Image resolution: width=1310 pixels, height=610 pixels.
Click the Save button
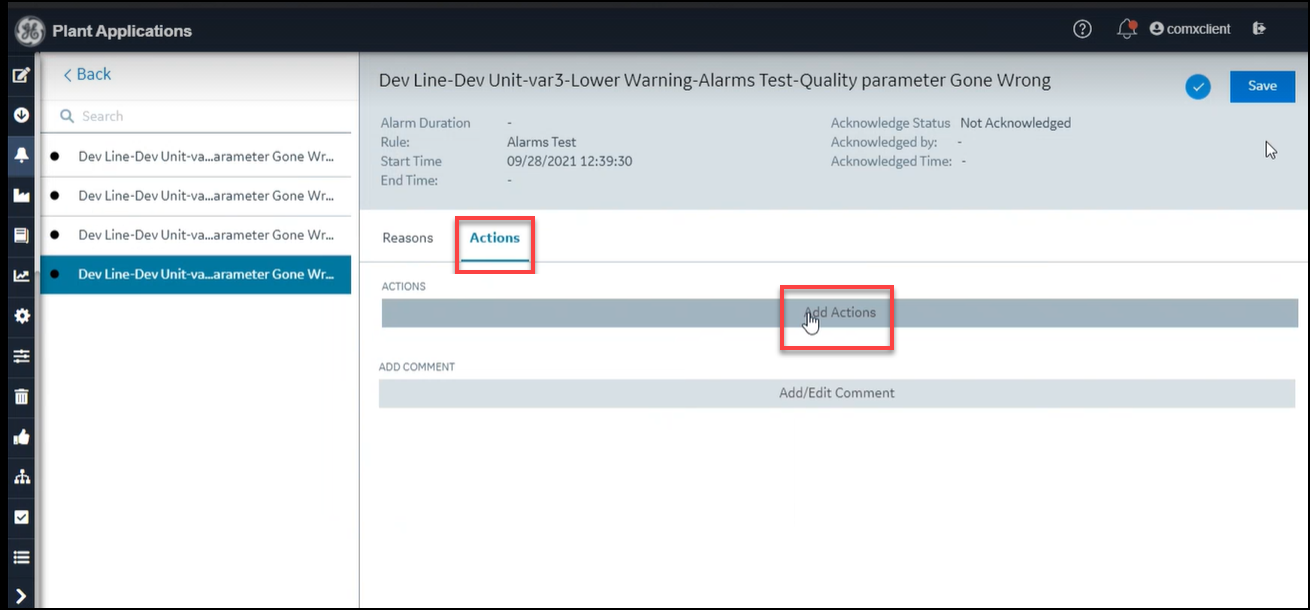[1262, 86]
